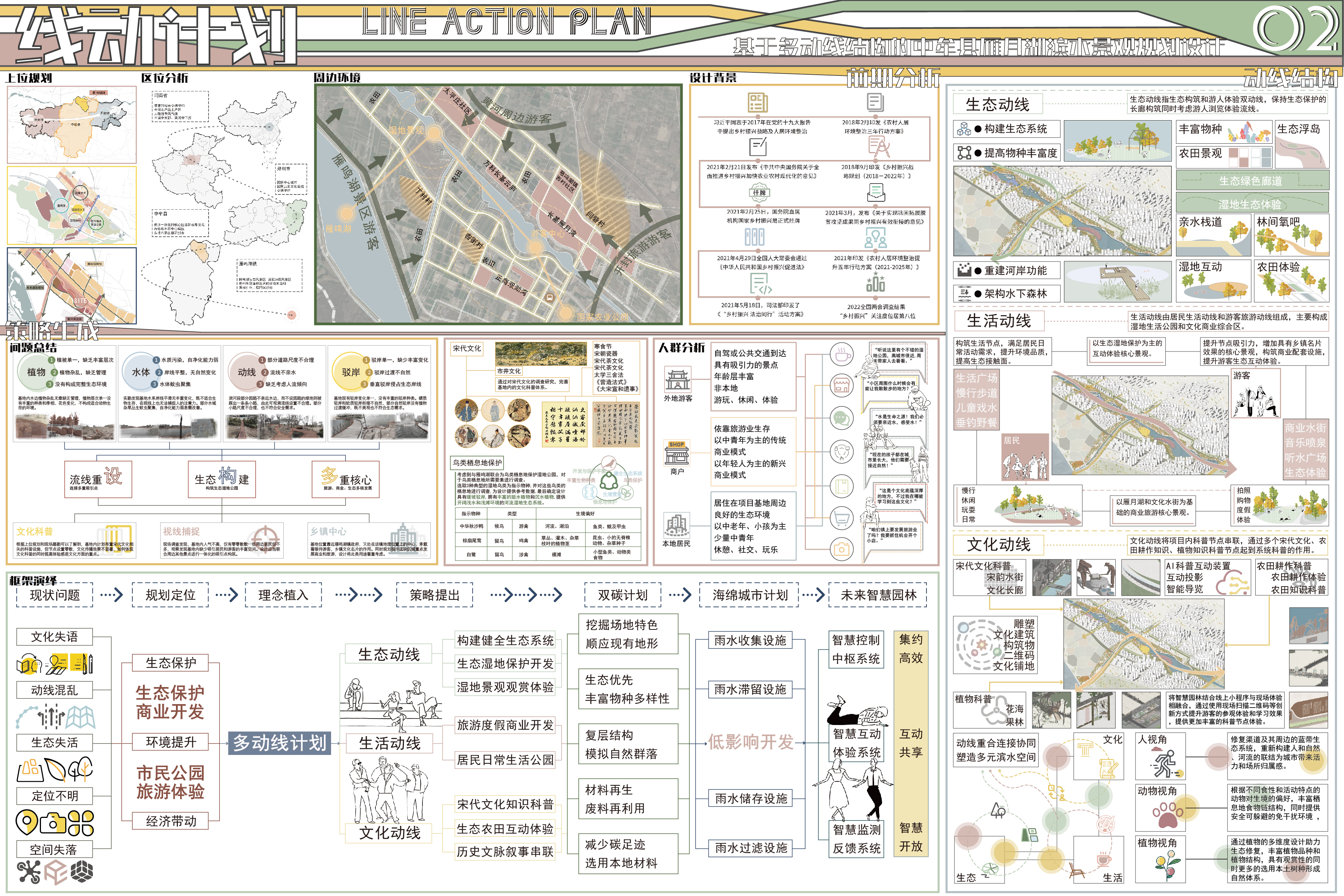The width and height of the screenshot is (1344, 896).
Task: Click the 双碳计划 dashed box
Action: (x=623, y=595)
